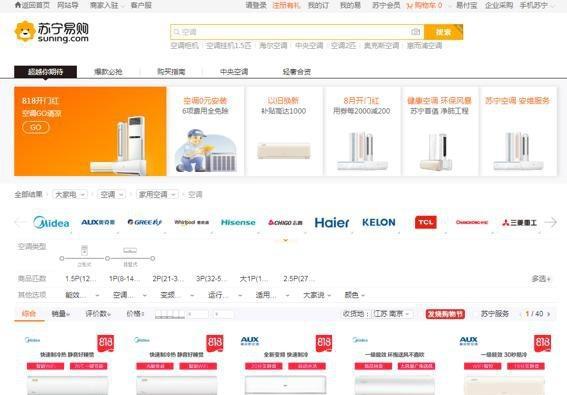This screenshot has width=567, height=395.
Task: Focus the maximum price input field
Action: tap(223, 314)
